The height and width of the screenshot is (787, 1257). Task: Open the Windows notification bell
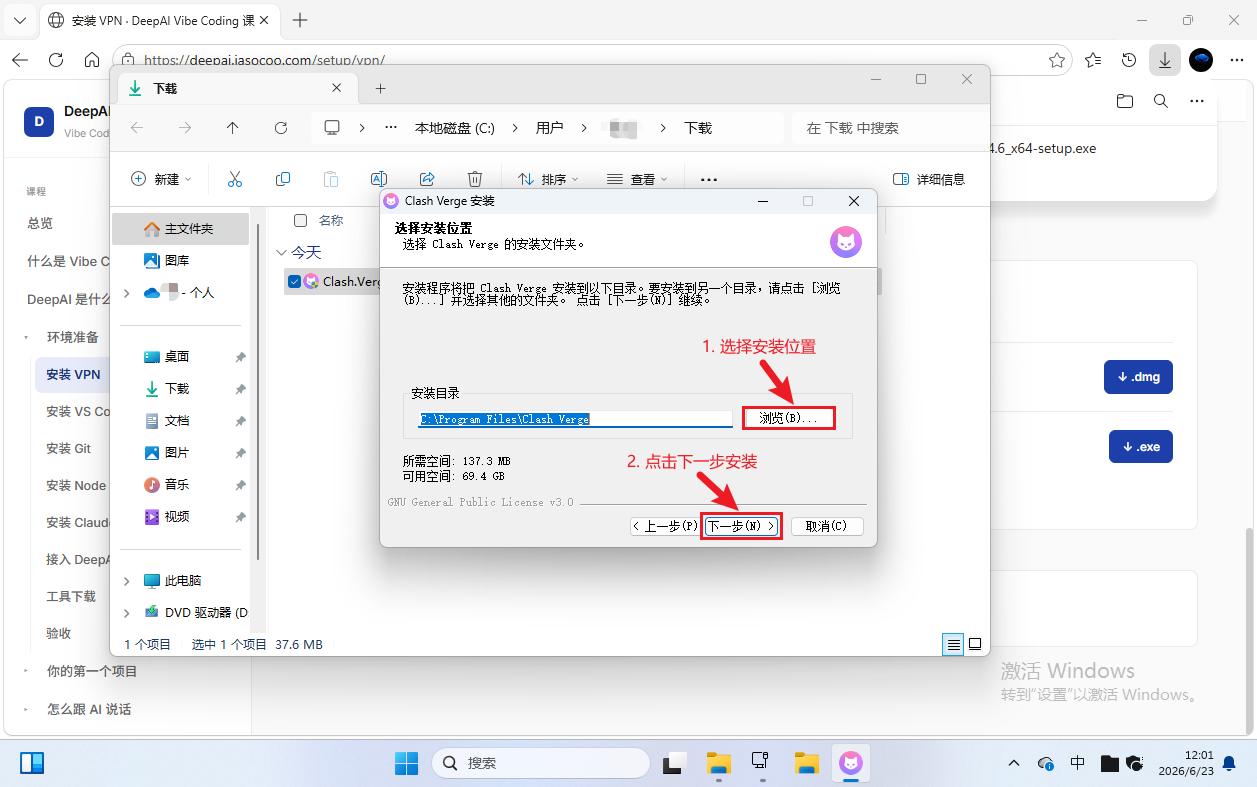tap(1229, 763)
